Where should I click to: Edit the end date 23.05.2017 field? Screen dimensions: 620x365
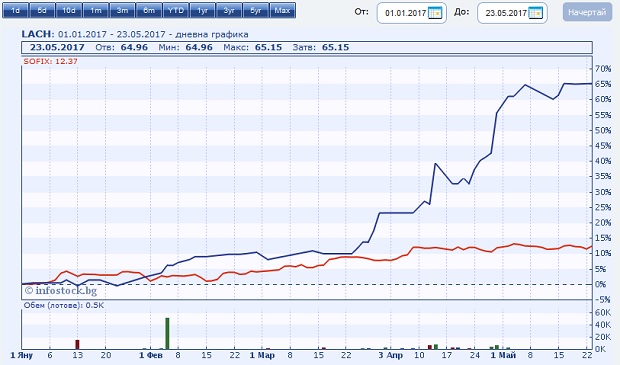pos(506,13)
